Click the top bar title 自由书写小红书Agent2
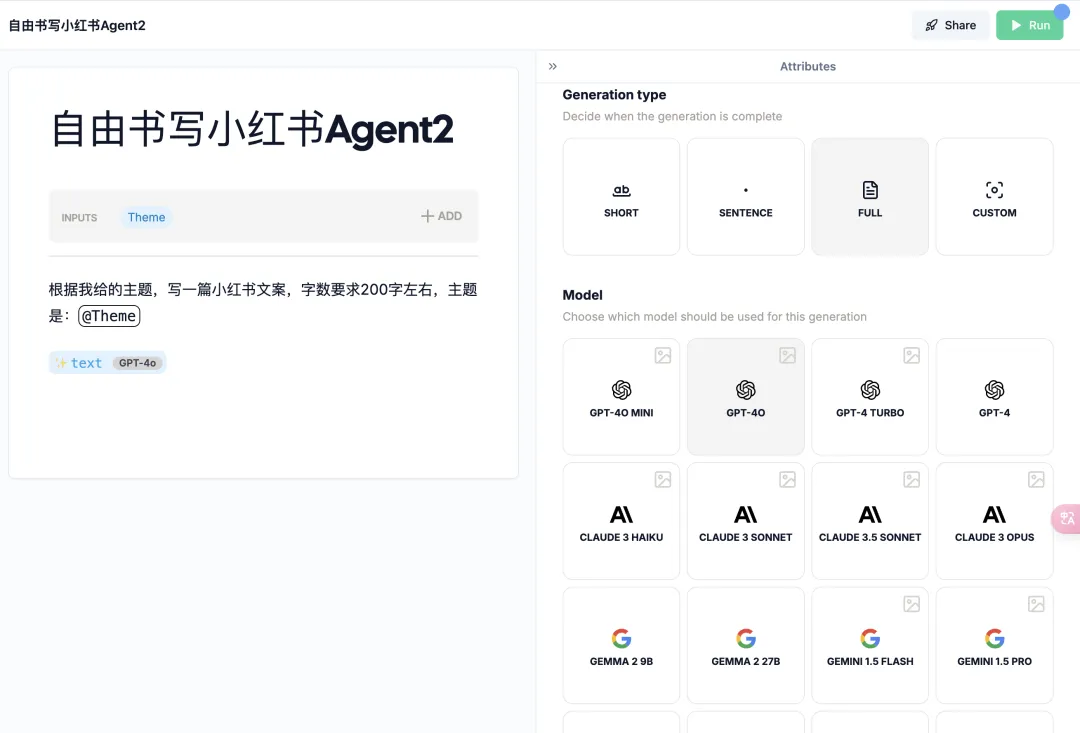The image size is (1080, 733). pyautogui.click(x=77, y=25)
